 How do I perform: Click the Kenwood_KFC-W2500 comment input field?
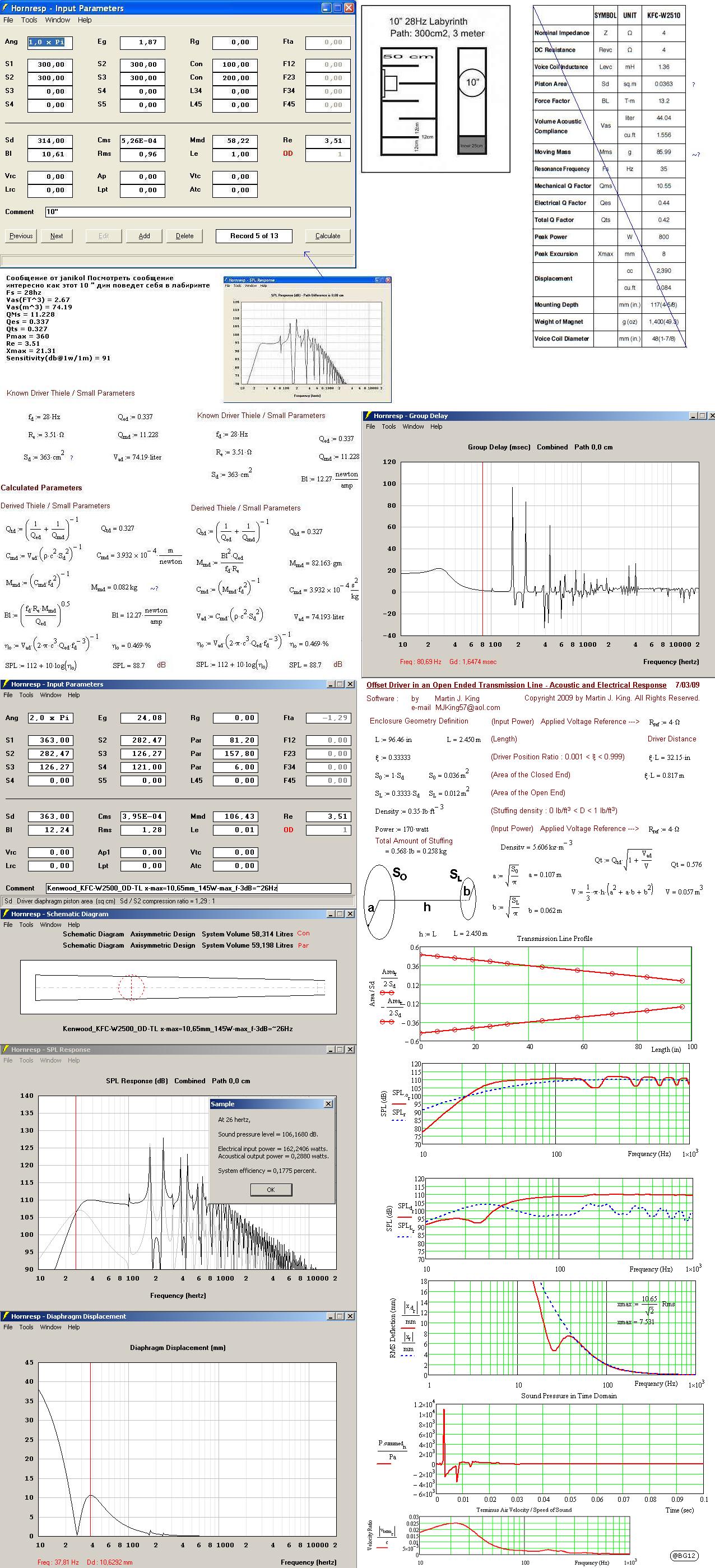pos(198,888)
